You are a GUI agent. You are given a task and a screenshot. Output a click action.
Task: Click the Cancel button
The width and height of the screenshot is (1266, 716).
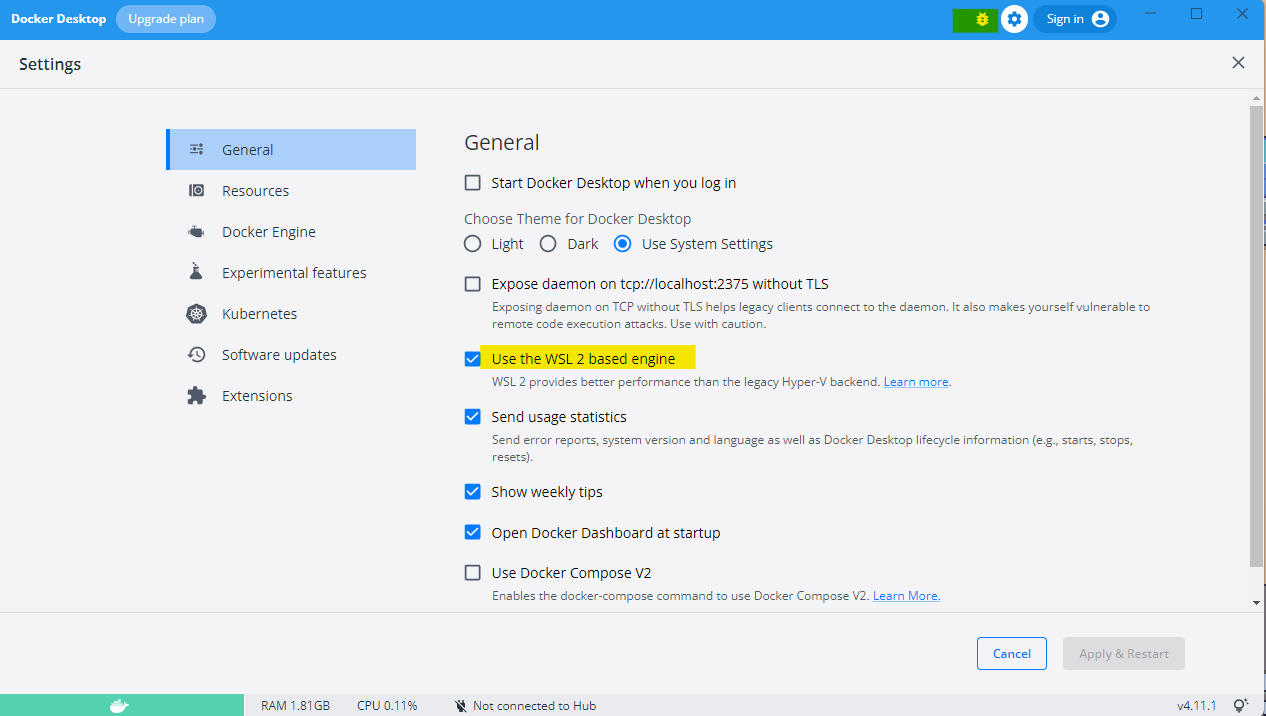point(1012,654)
